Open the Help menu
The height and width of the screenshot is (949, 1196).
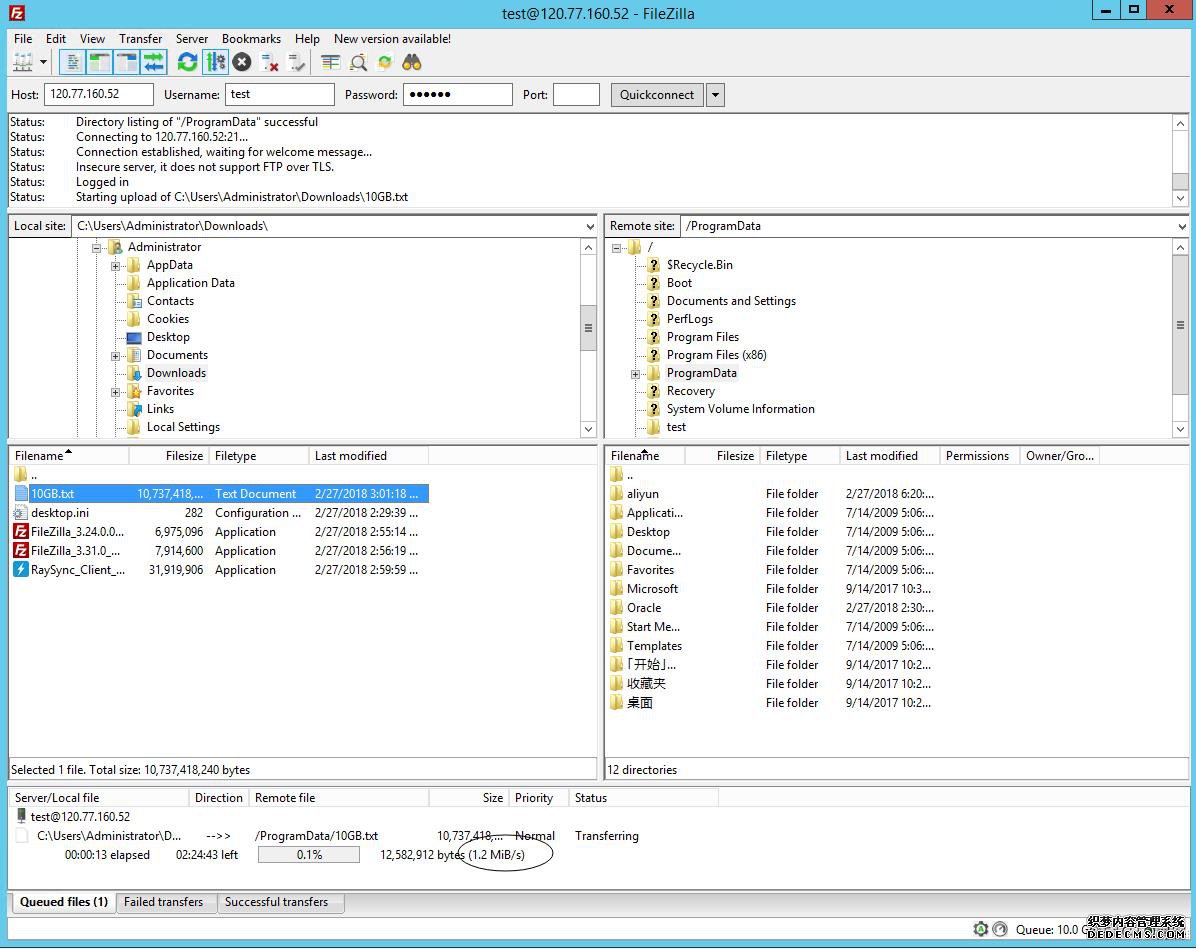tap(307, 39)
